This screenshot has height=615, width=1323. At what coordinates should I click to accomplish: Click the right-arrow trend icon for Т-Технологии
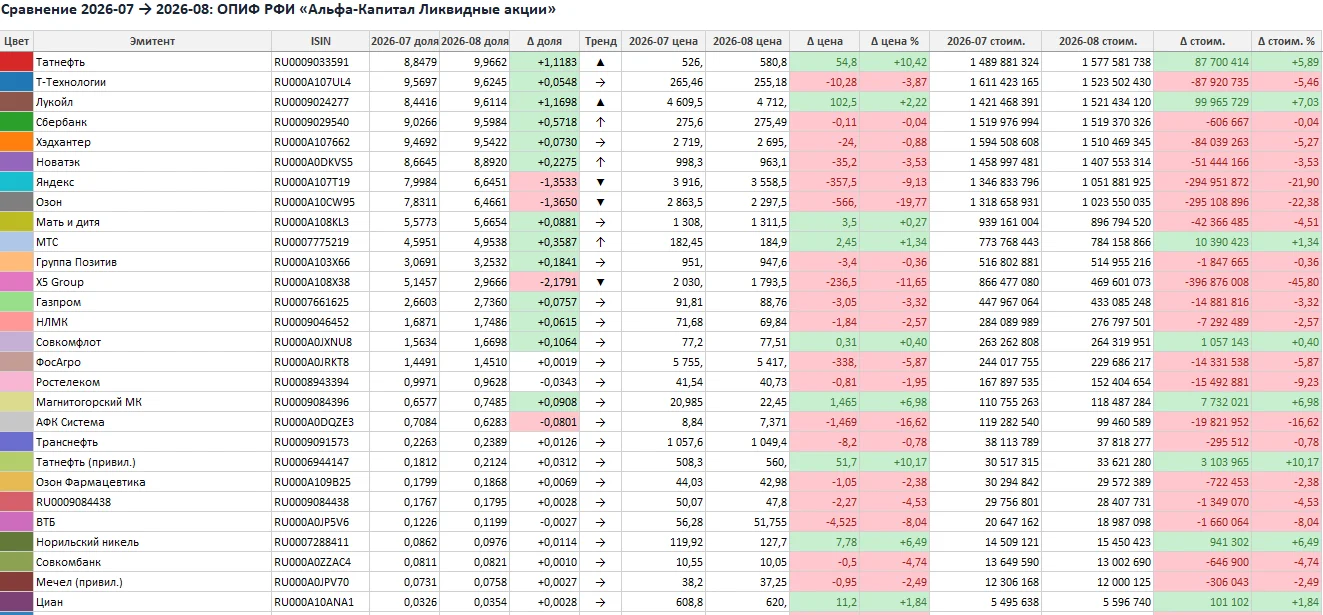[x=600, y=82]
